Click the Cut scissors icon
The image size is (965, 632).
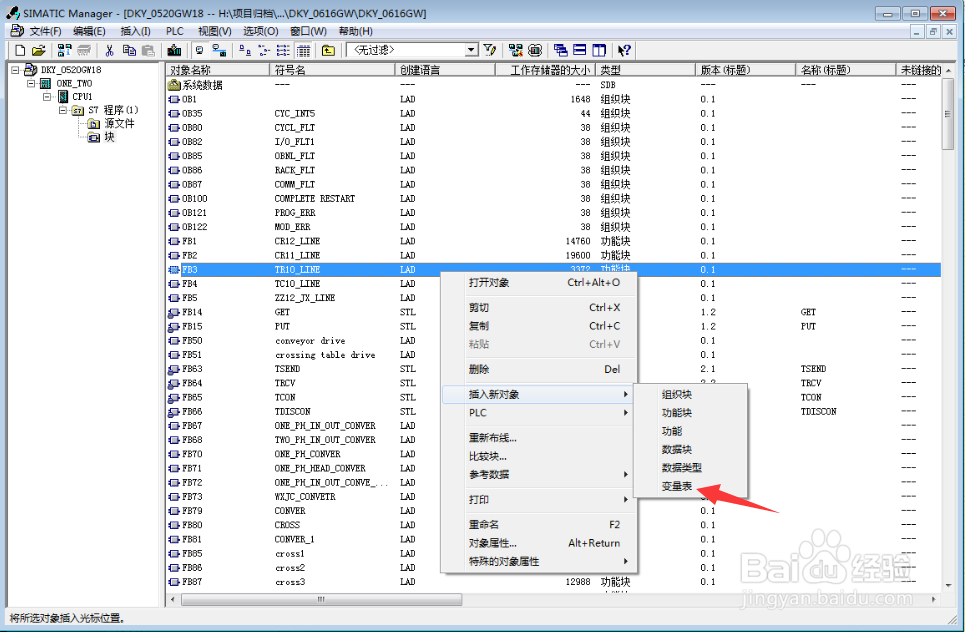(110, 50)
